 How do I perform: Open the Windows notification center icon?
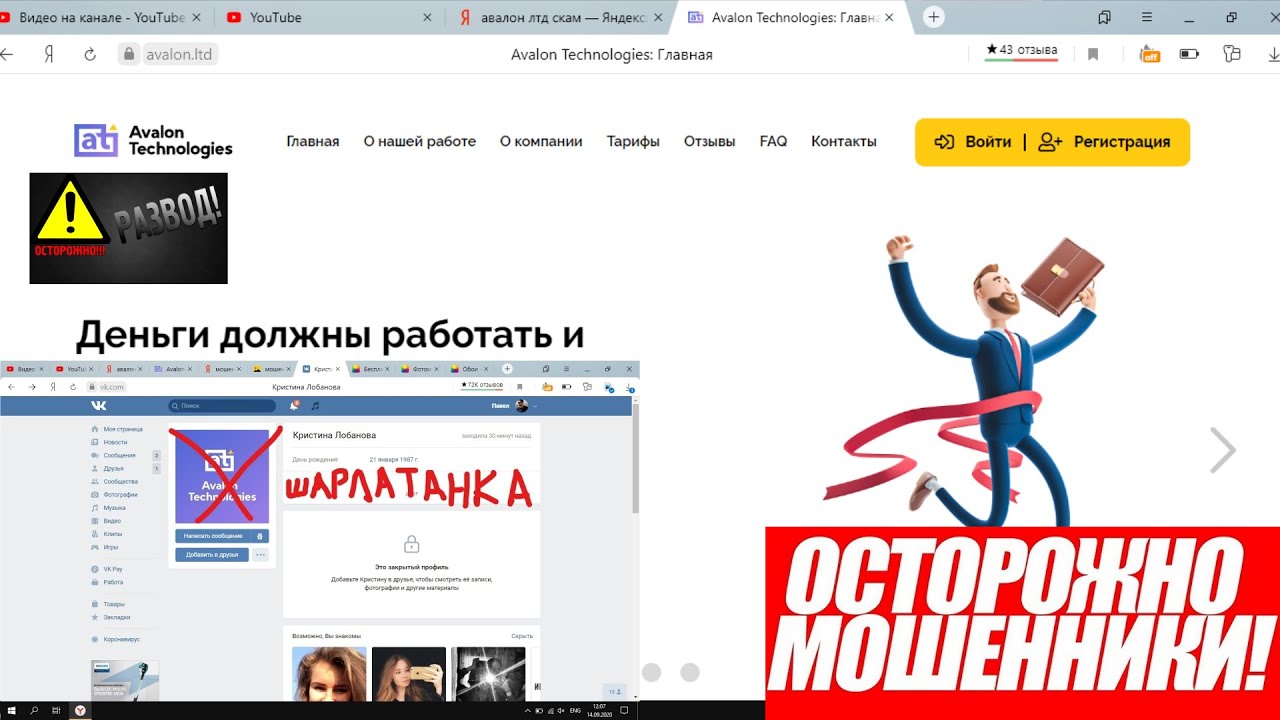point(626,710)
